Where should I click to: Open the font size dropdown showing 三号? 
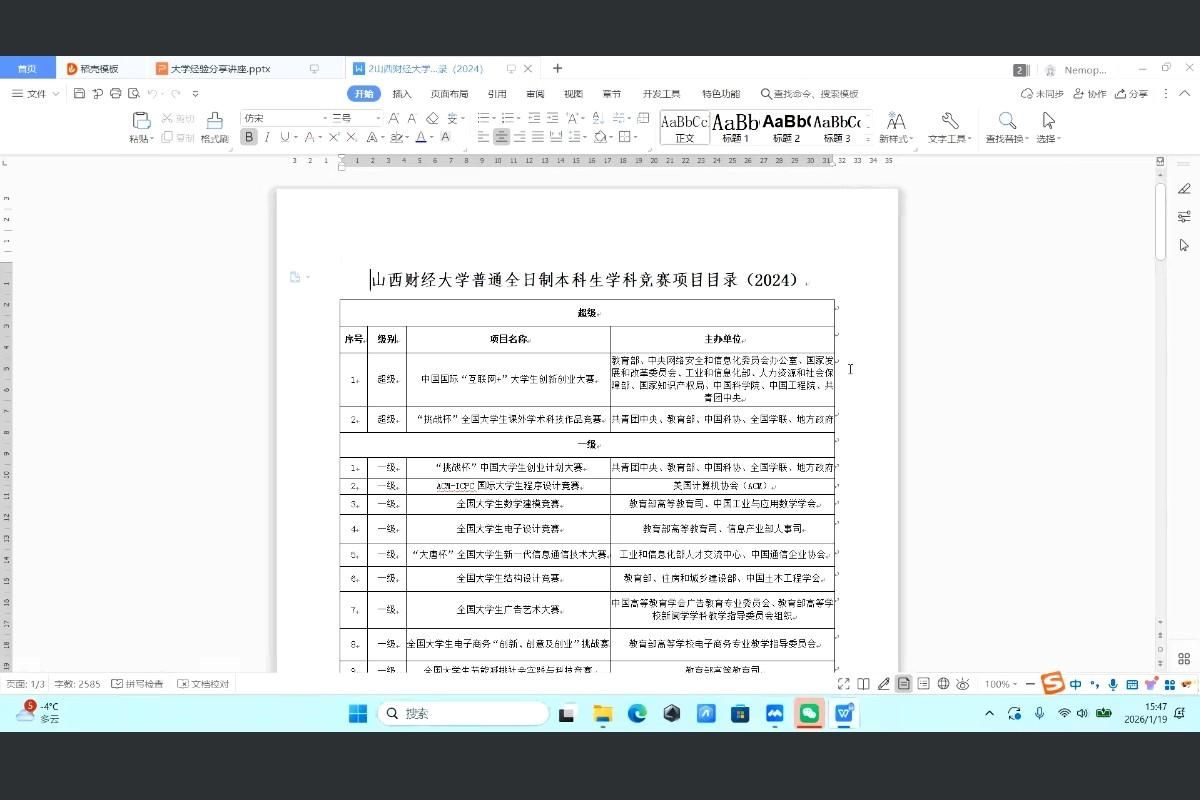355,118
